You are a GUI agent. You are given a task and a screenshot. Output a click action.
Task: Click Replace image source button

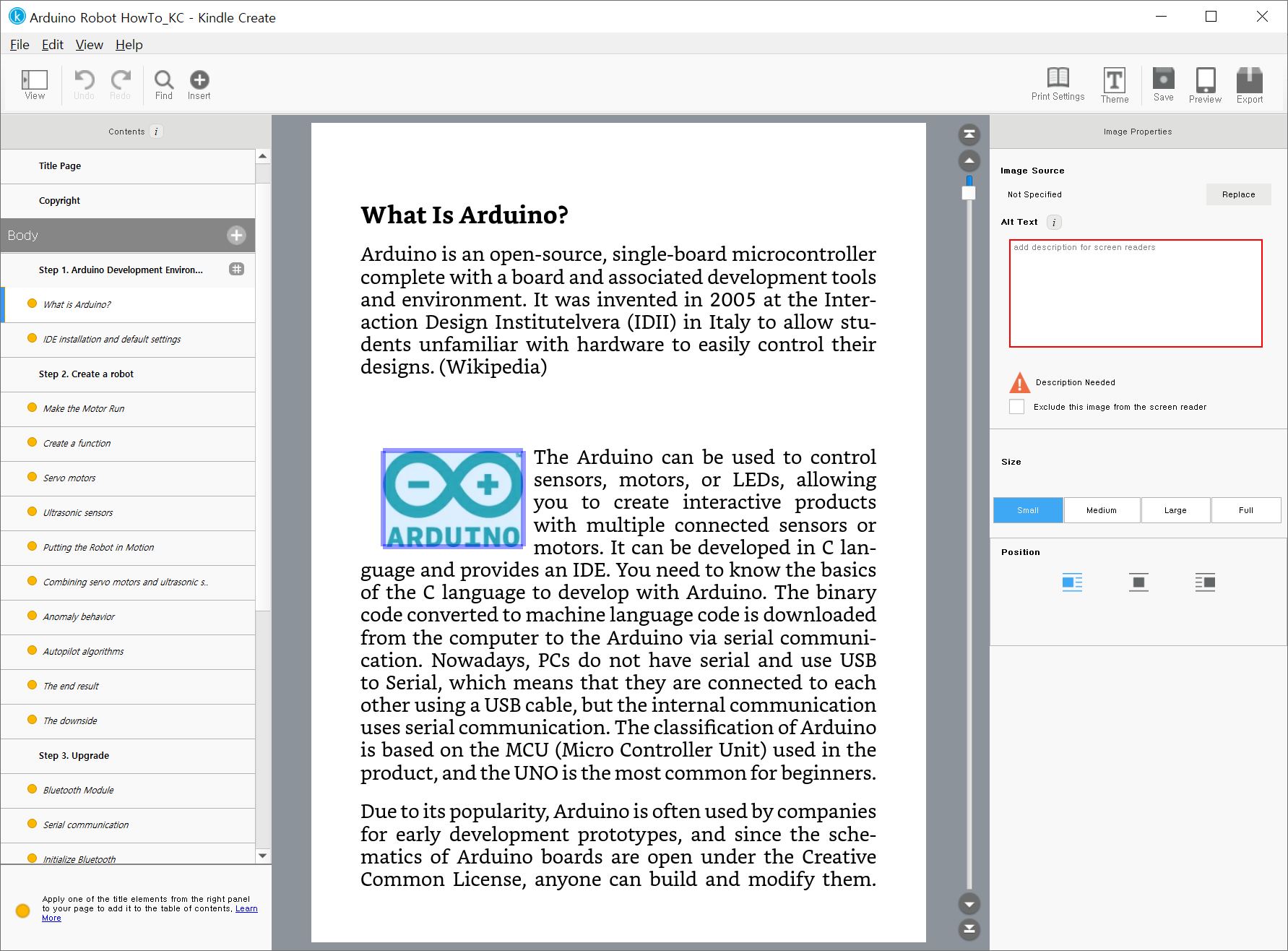point(1238,194)
